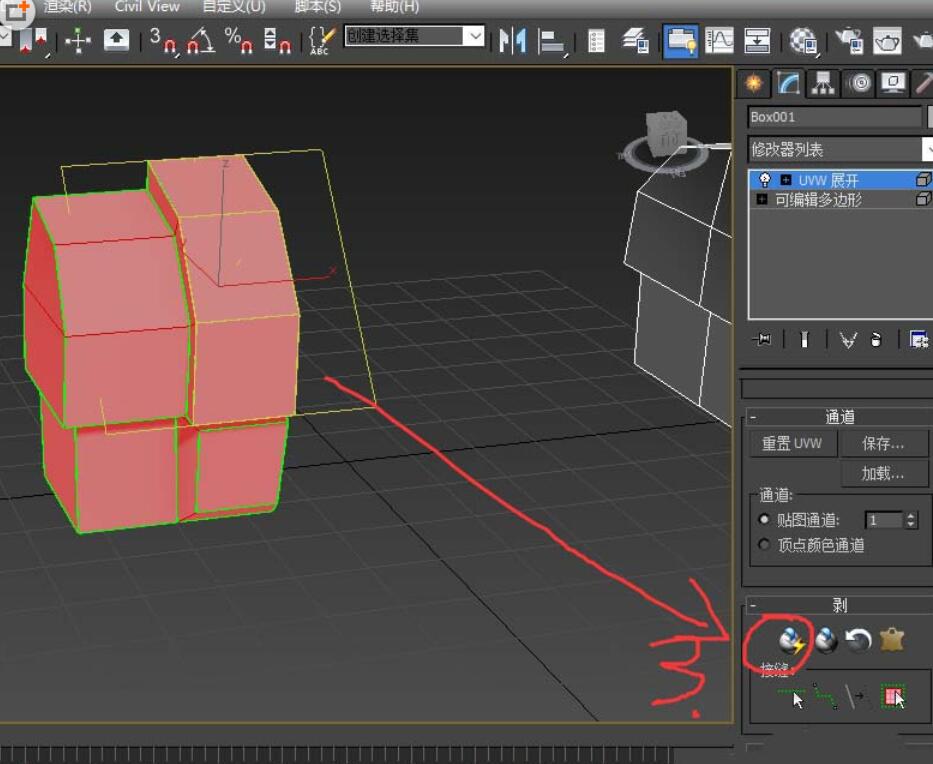
Task: Select the Edit Seams tool
Action: pos(792,696)
